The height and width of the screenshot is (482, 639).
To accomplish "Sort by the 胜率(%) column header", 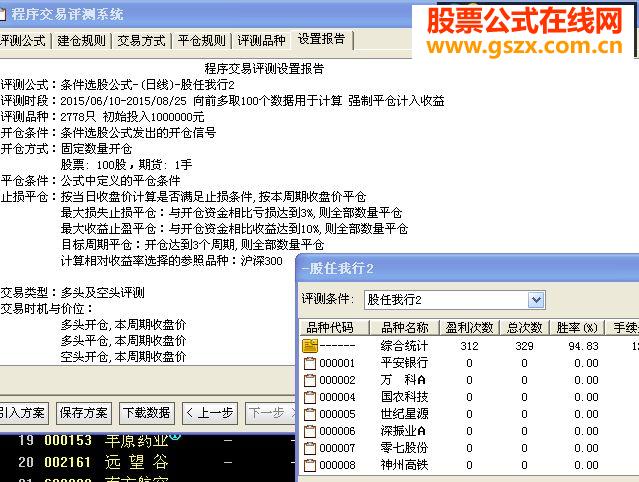I will (x=577, y=328).
